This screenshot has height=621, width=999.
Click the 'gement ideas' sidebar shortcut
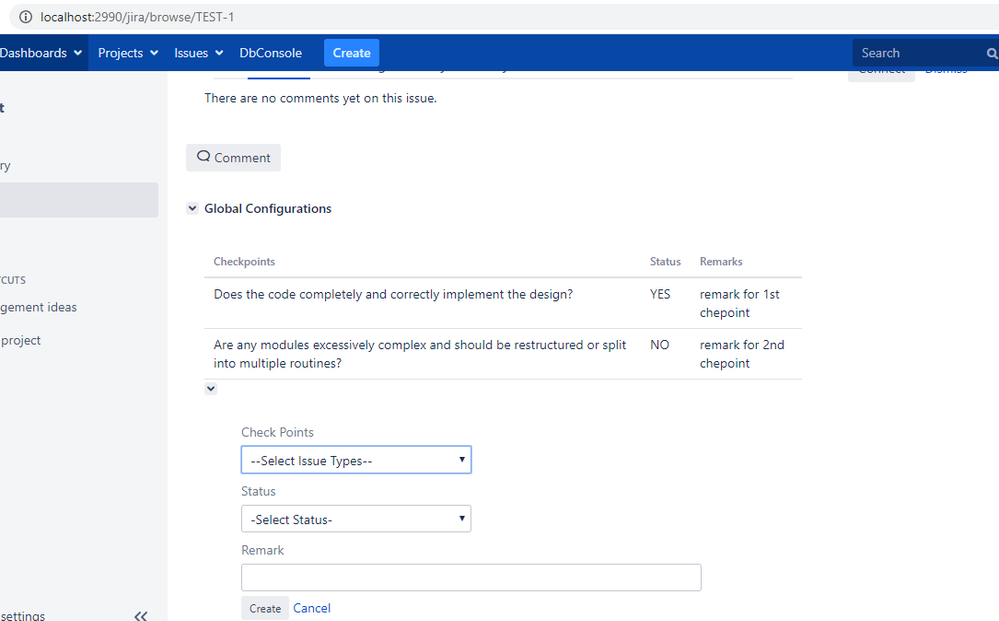(38, 307)
